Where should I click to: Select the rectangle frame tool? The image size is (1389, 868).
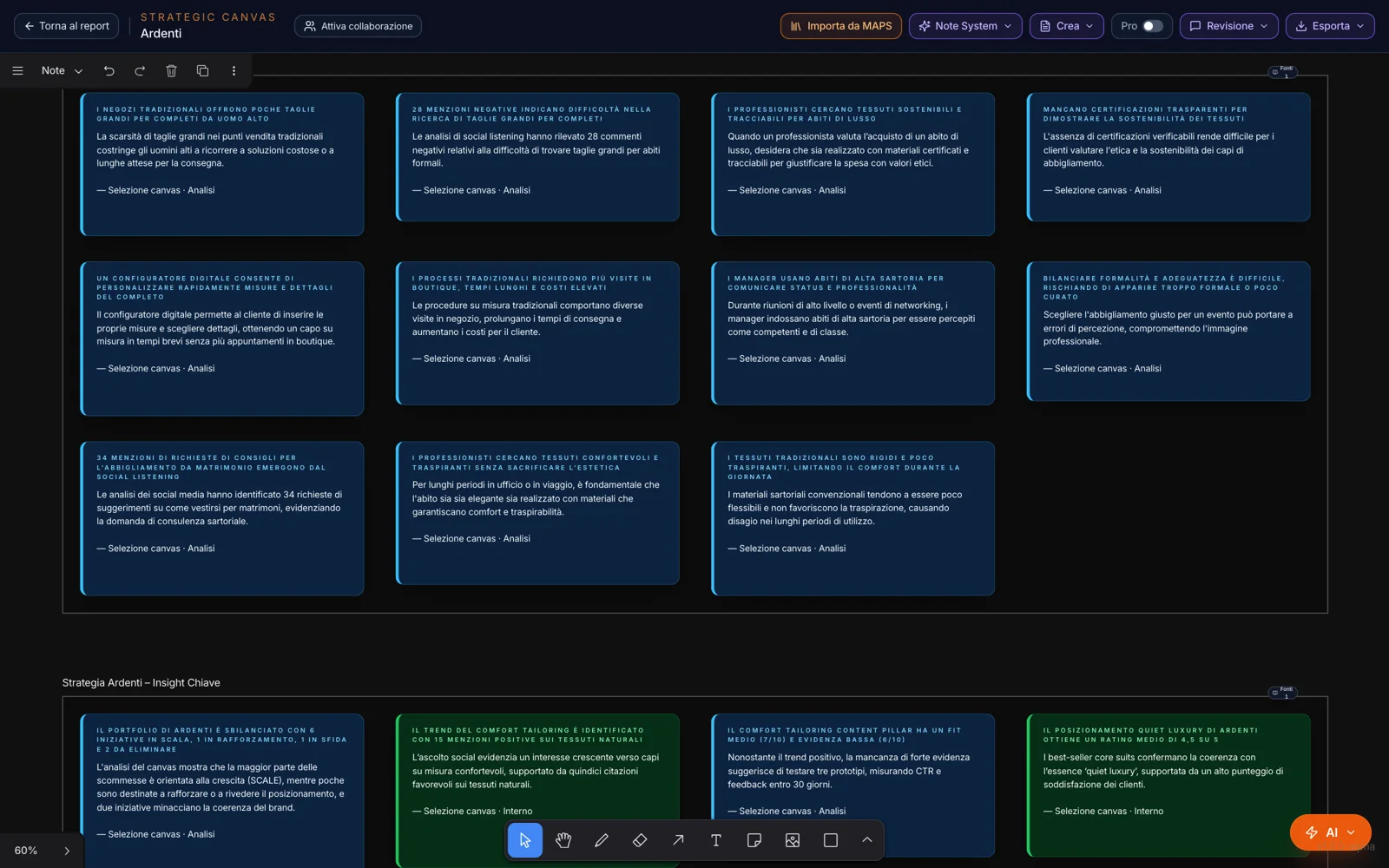831,840
